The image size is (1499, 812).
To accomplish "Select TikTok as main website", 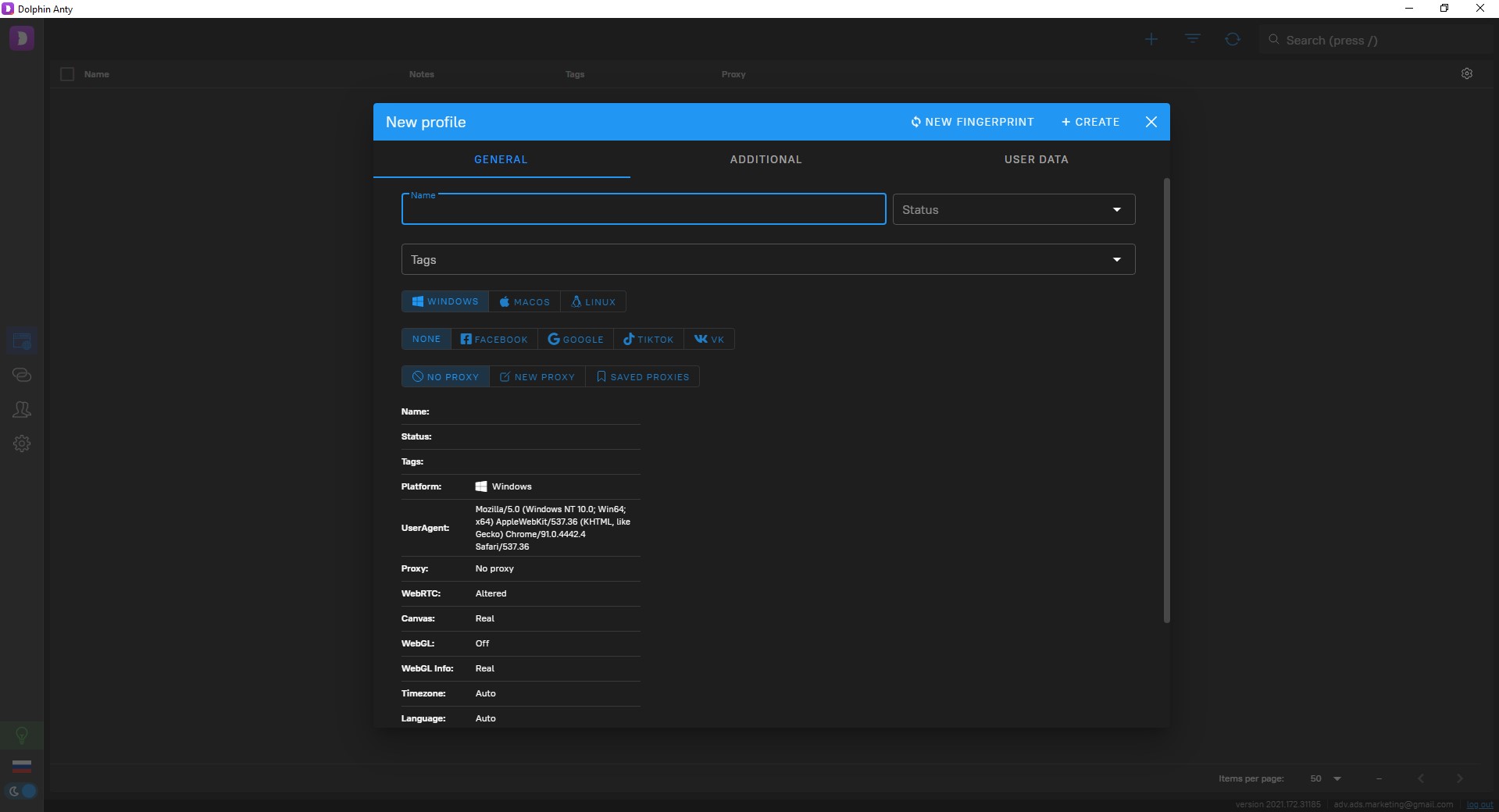I will [648, 339].
